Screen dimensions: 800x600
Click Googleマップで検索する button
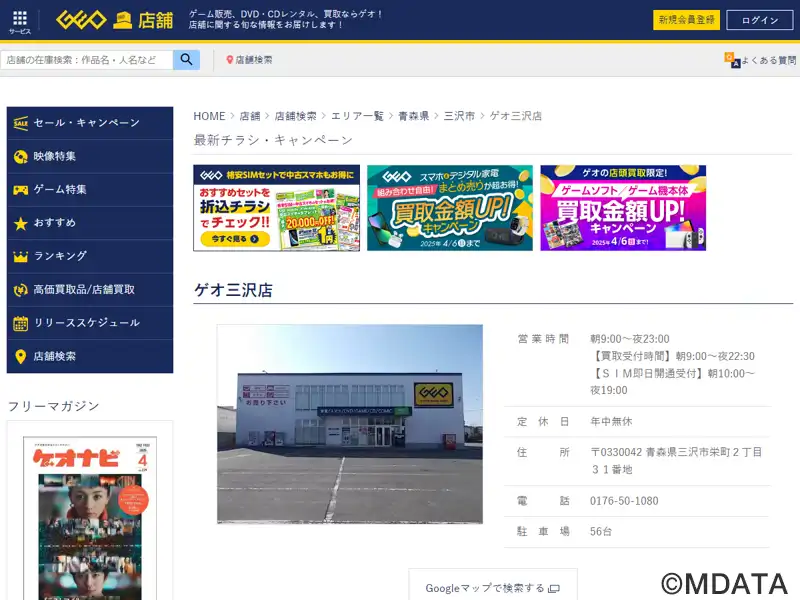pos(493,585)
